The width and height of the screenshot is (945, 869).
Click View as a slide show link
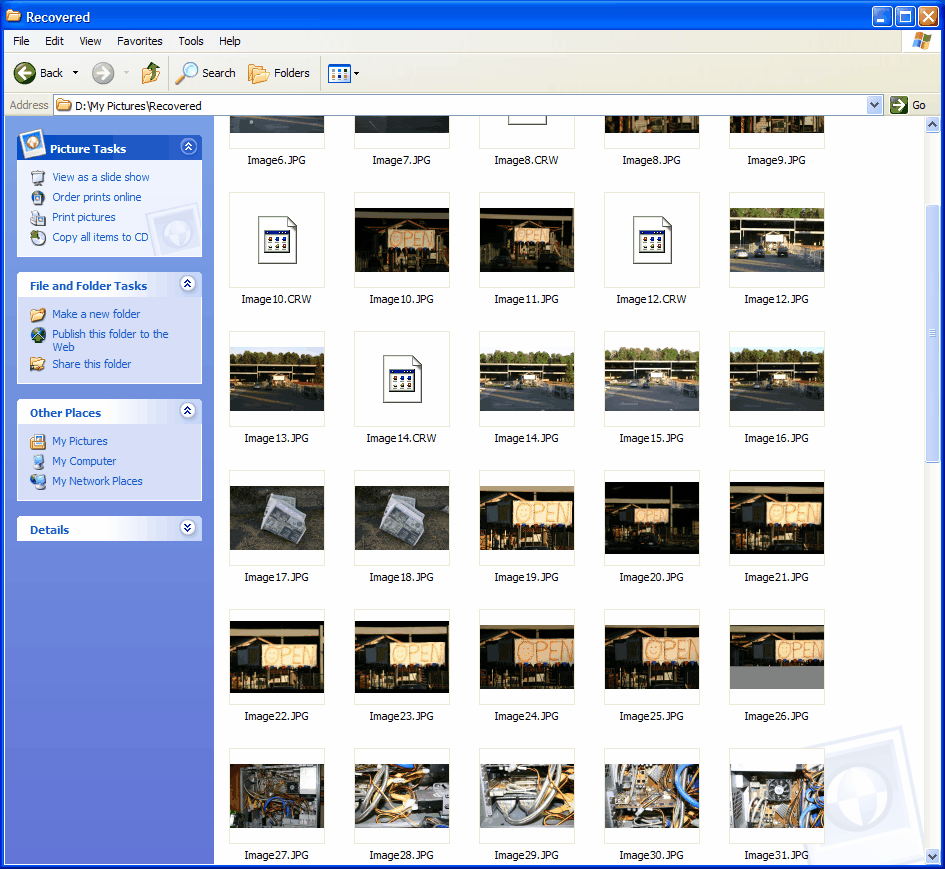tap(100, 177)
